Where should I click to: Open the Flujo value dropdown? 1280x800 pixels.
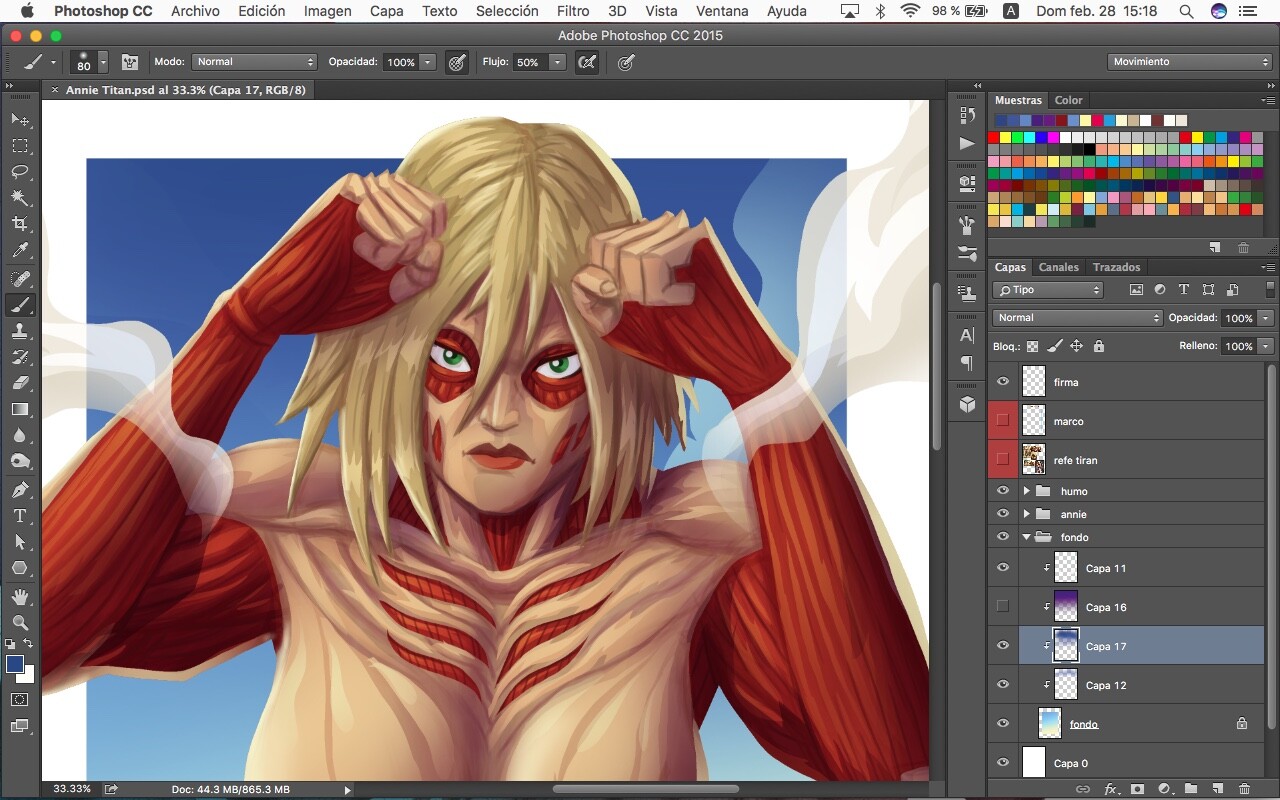(557, 62)
